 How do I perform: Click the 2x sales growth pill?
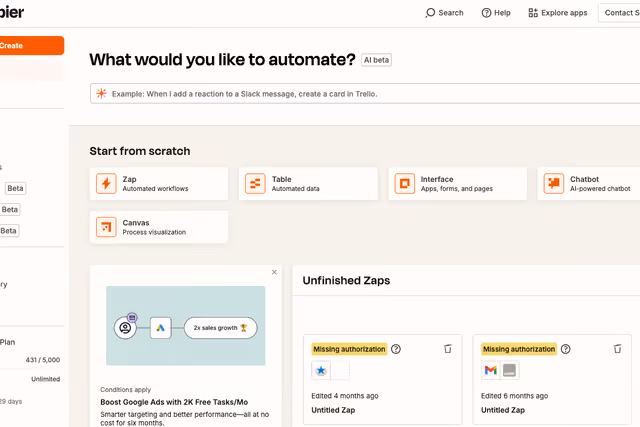[220, 328]
